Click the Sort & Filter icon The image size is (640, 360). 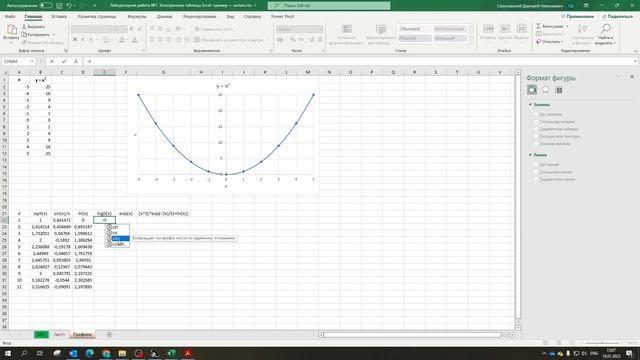(x=582, y=29)
